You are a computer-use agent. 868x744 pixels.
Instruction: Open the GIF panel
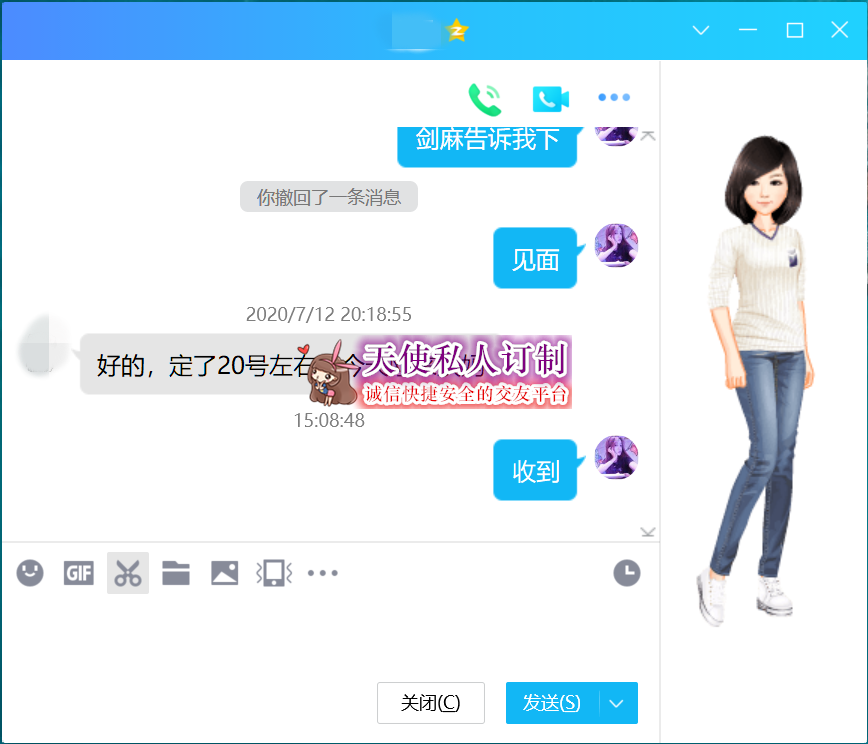78,573
